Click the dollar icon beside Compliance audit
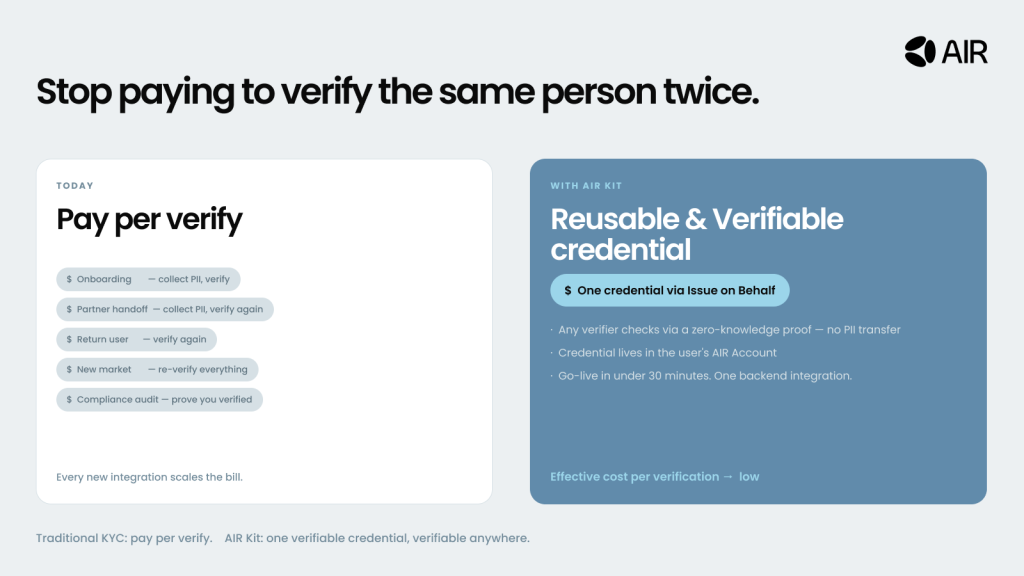Image resolution: width=1024 pixels, height=576 pixels. [69, 400]
